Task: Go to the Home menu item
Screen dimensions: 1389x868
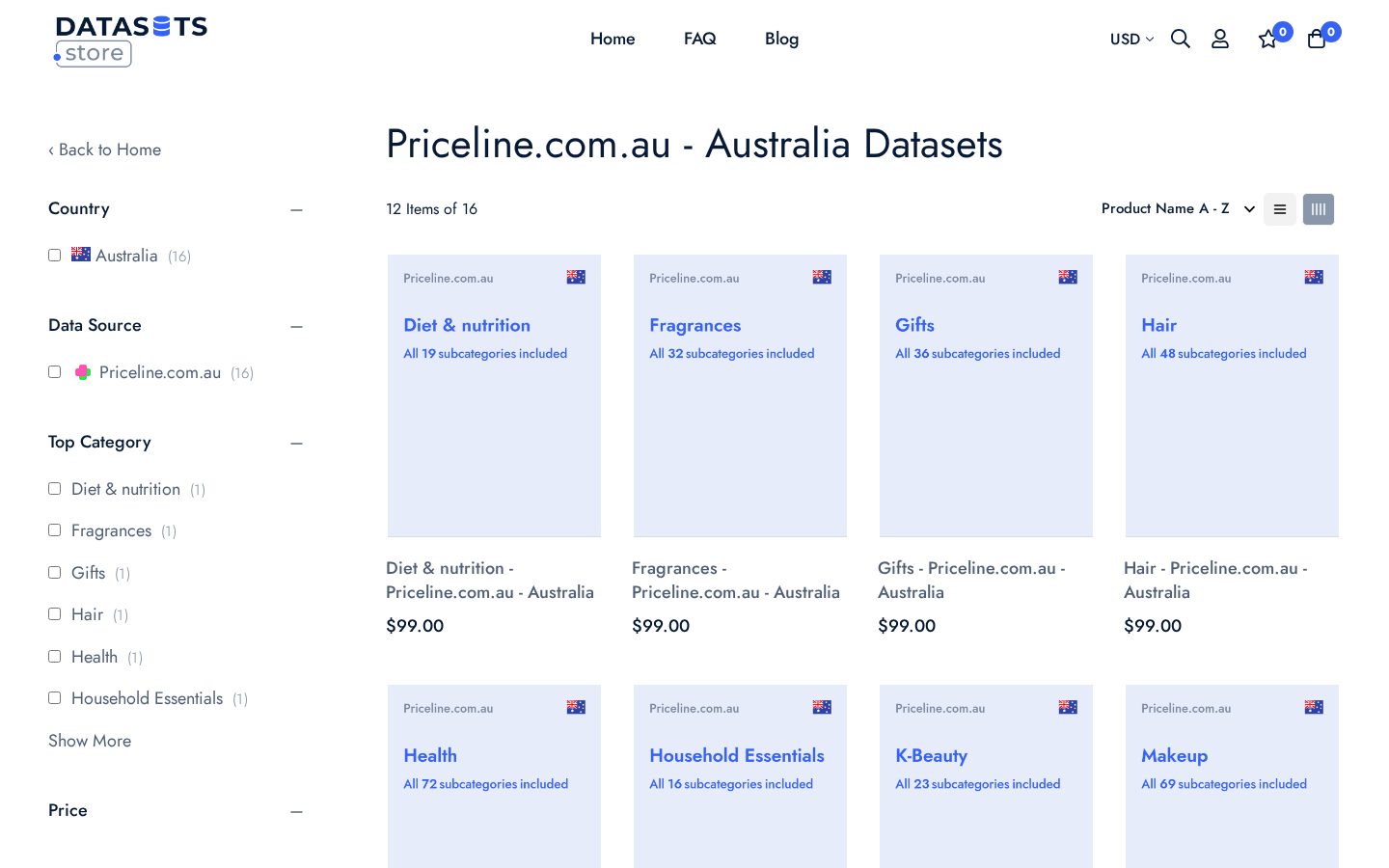Action: click(613, 39)
